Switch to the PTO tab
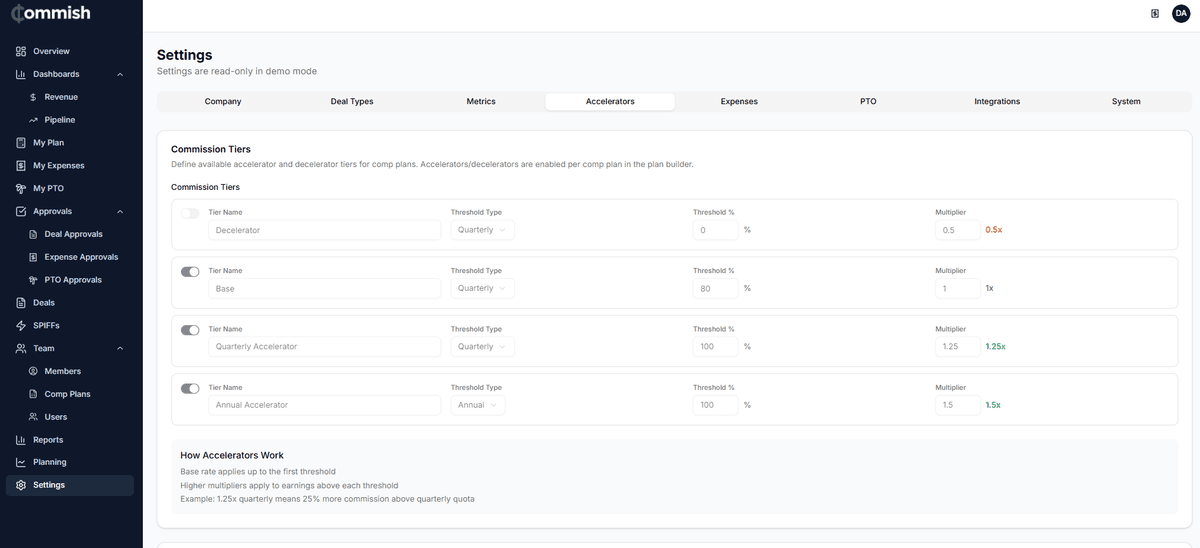Image resolution: width=1200 pixels, height=548 pixels. pyautogui.click(x=868, y=101)
